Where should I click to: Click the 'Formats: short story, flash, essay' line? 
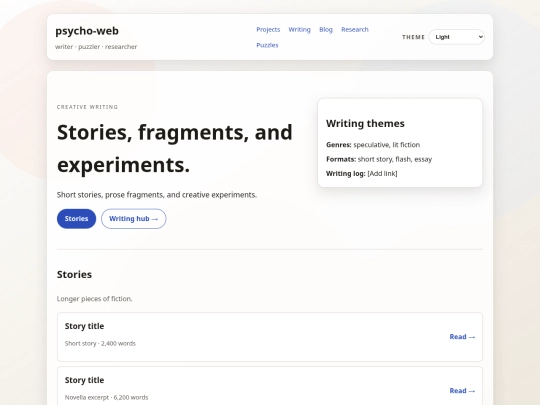pyautogui.click(x=379, y=159)
